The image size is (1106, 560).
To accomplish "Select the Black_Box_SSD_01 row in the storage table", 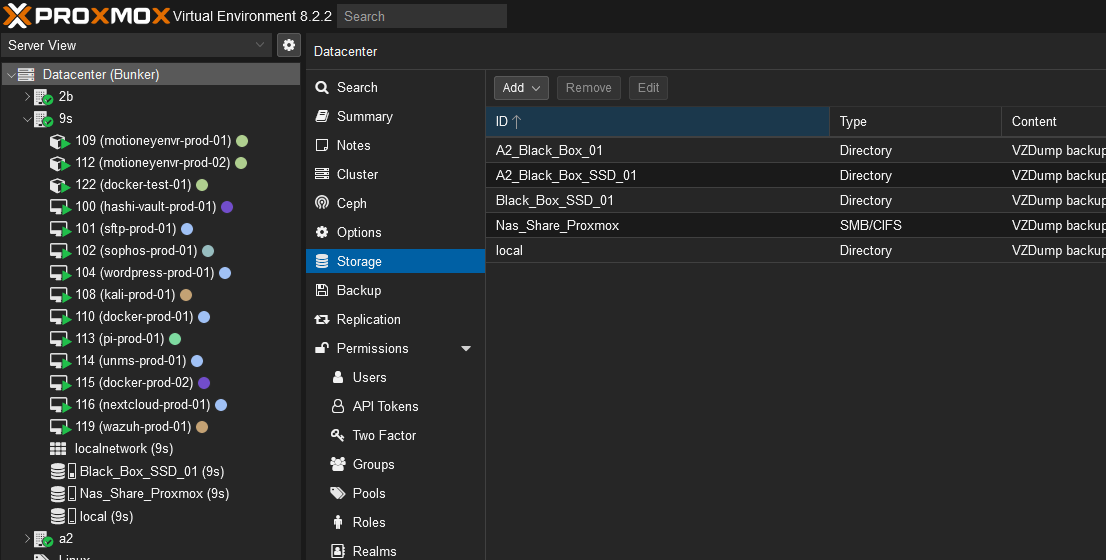I will [796, 200].
